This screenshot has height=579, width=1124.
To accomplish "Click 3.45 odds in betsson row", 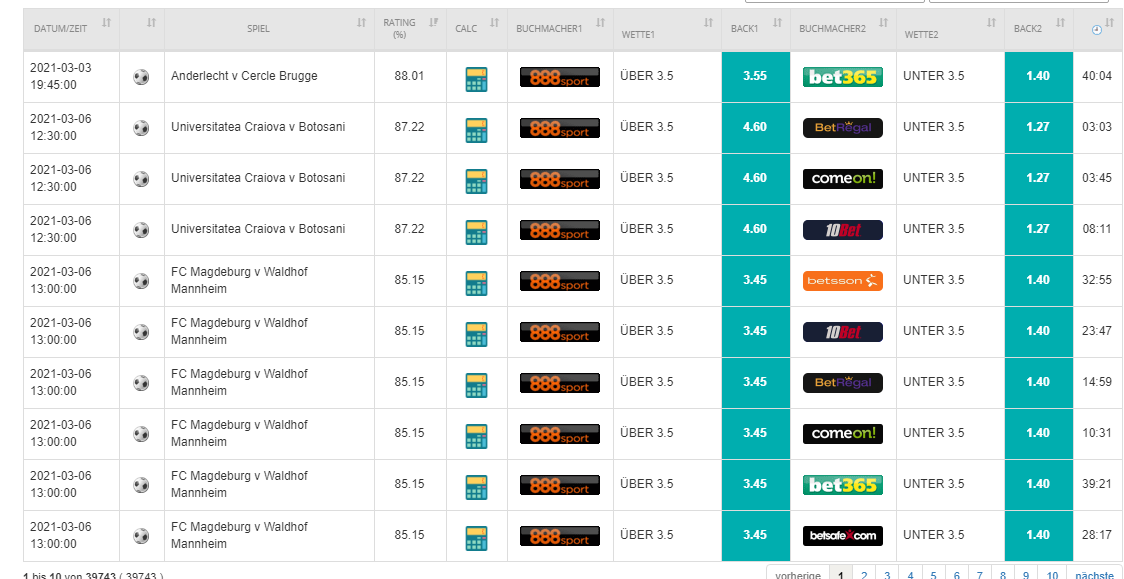I will point(756,280).
